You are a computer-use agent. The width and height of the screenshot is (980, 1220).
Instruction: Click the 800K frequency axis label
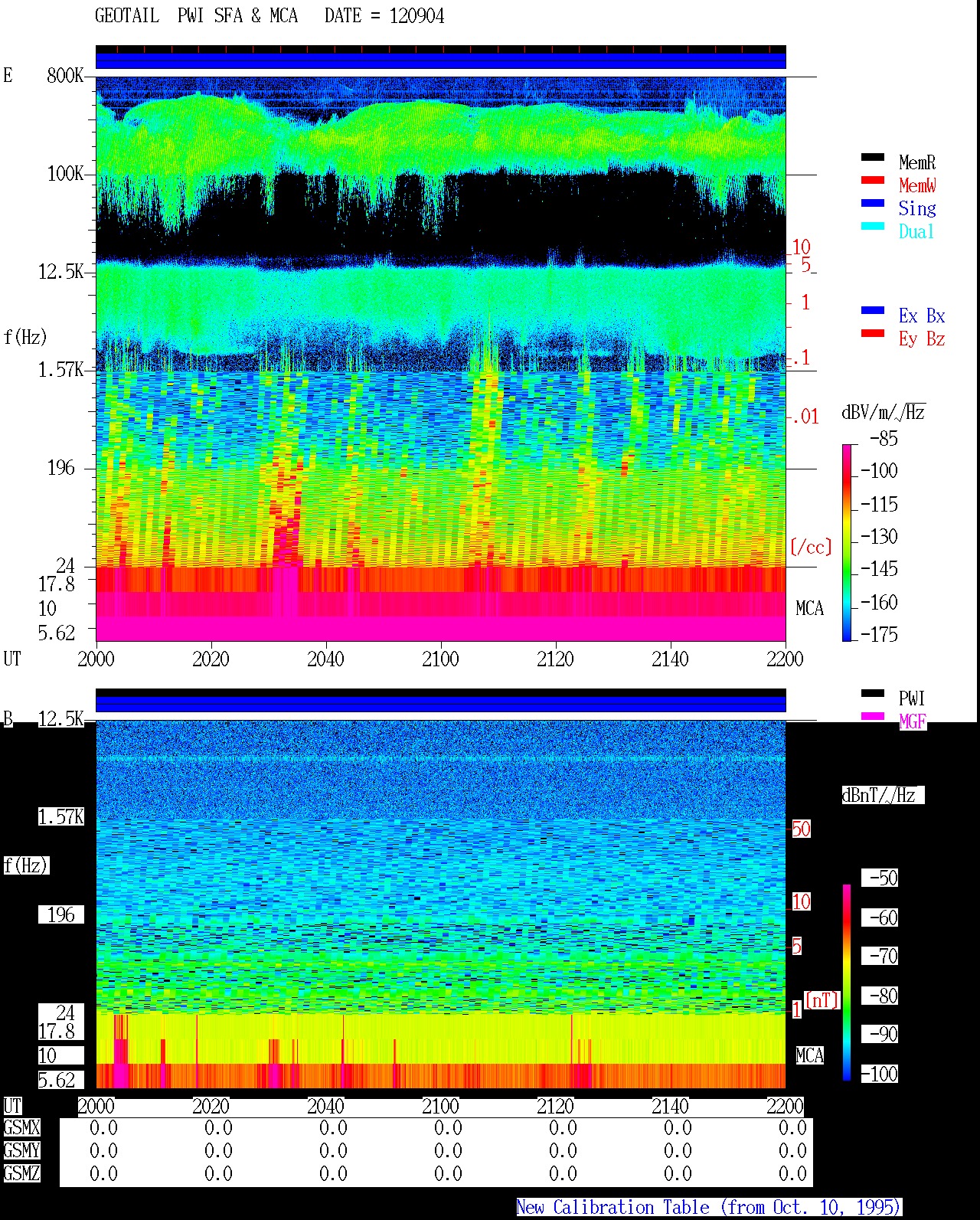point(65,75)
